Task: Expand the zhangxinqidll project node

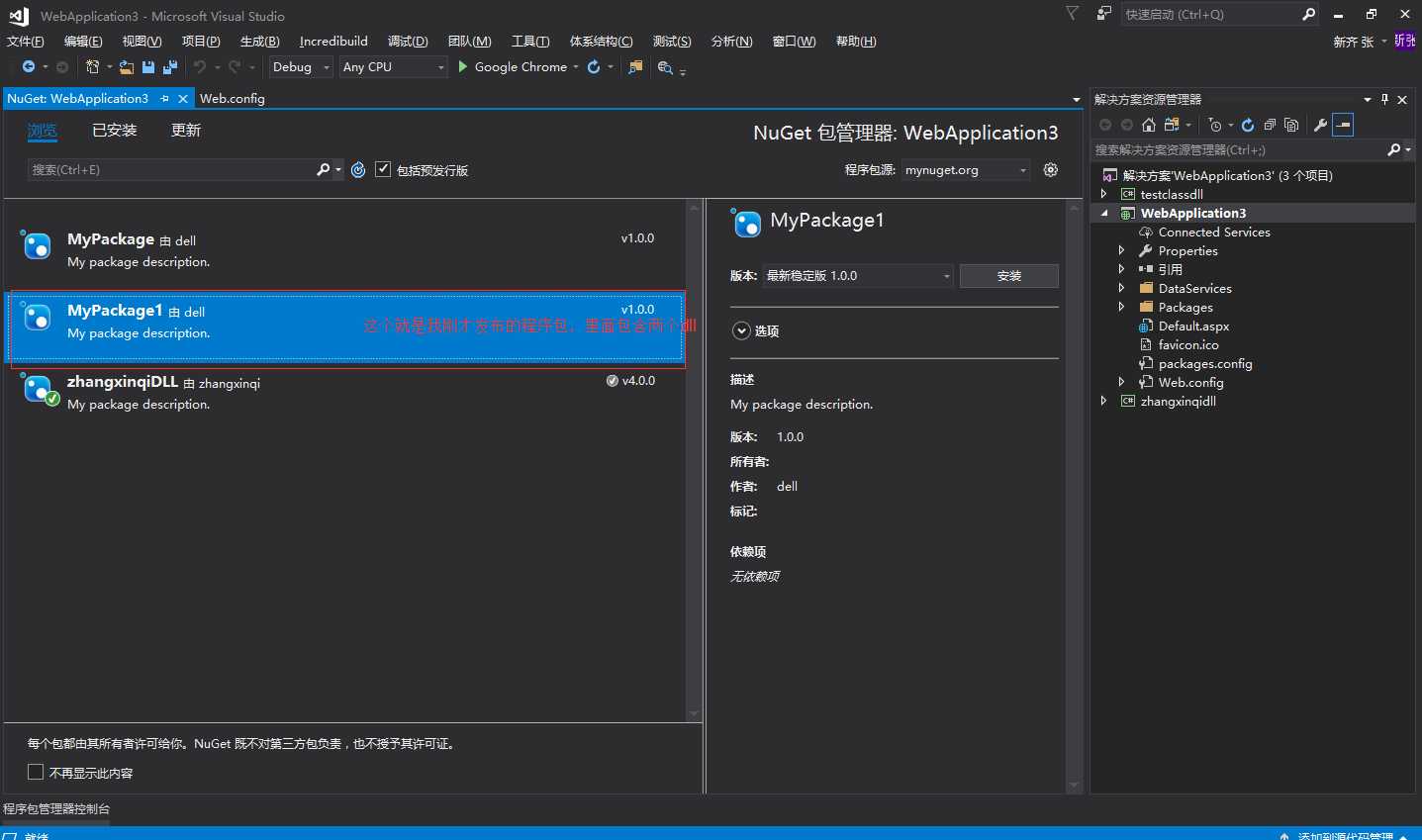Action: [1104, 401]
